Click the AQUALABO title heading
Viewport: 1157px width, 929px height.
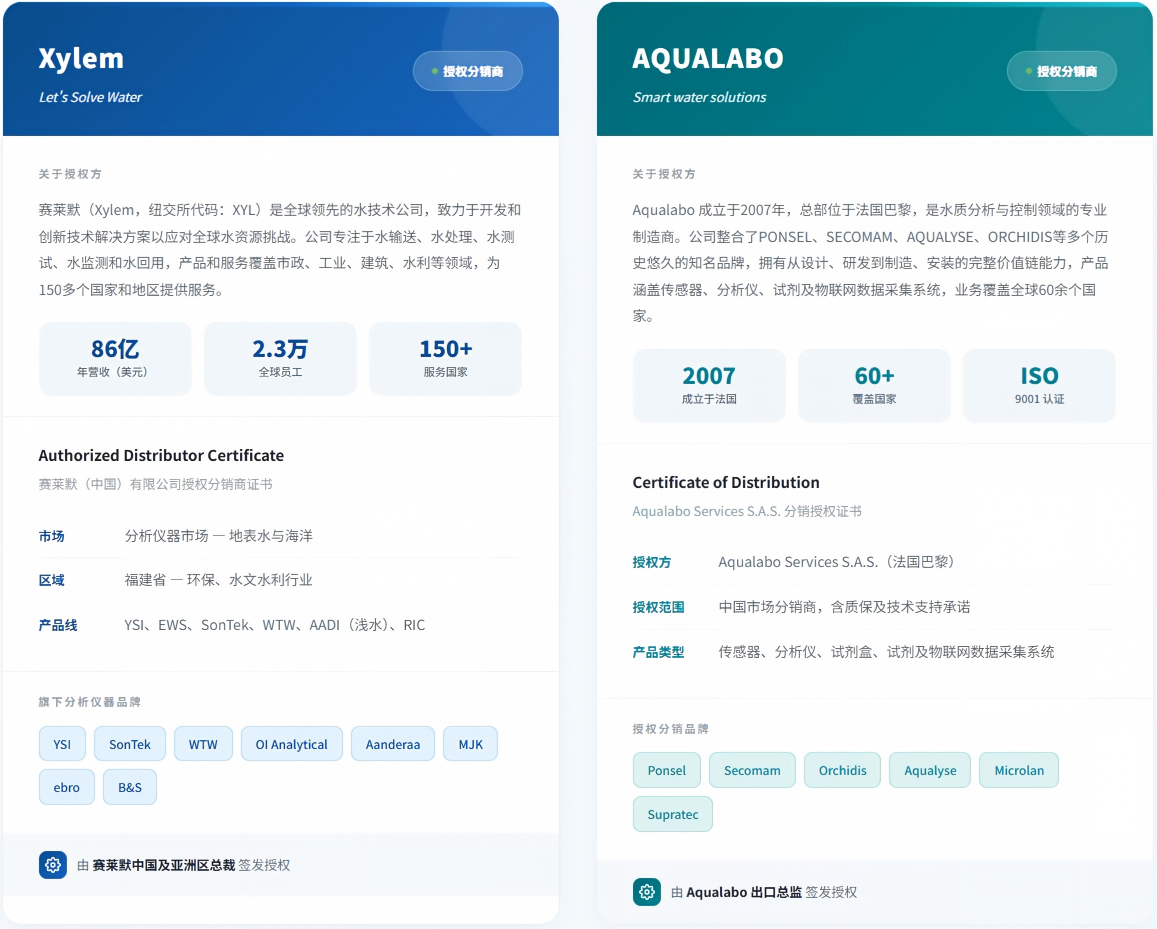pos(708,58)
